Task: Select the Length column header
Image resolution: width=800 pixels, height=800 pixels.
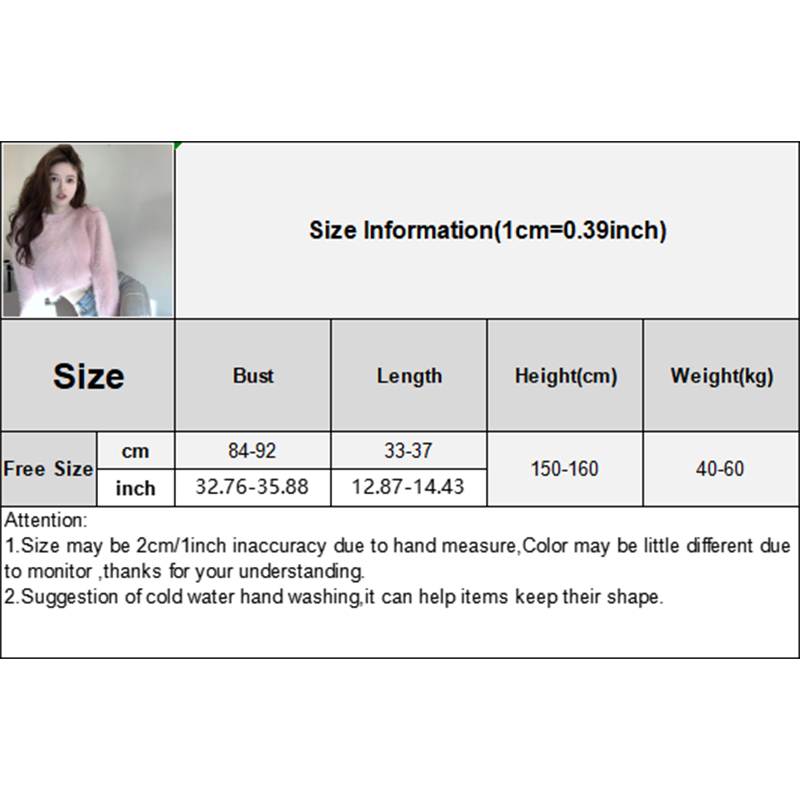Action: coord(409,376)
